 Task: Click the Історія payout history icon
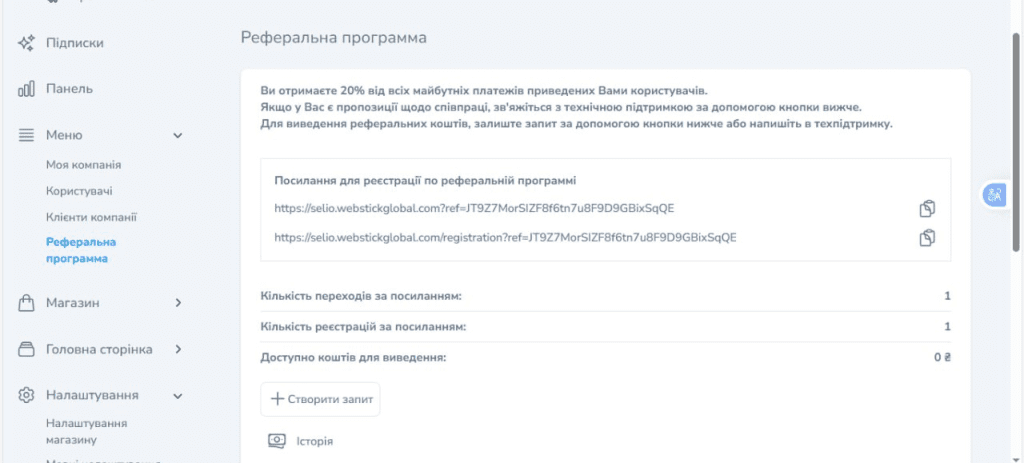coord(277,441)
